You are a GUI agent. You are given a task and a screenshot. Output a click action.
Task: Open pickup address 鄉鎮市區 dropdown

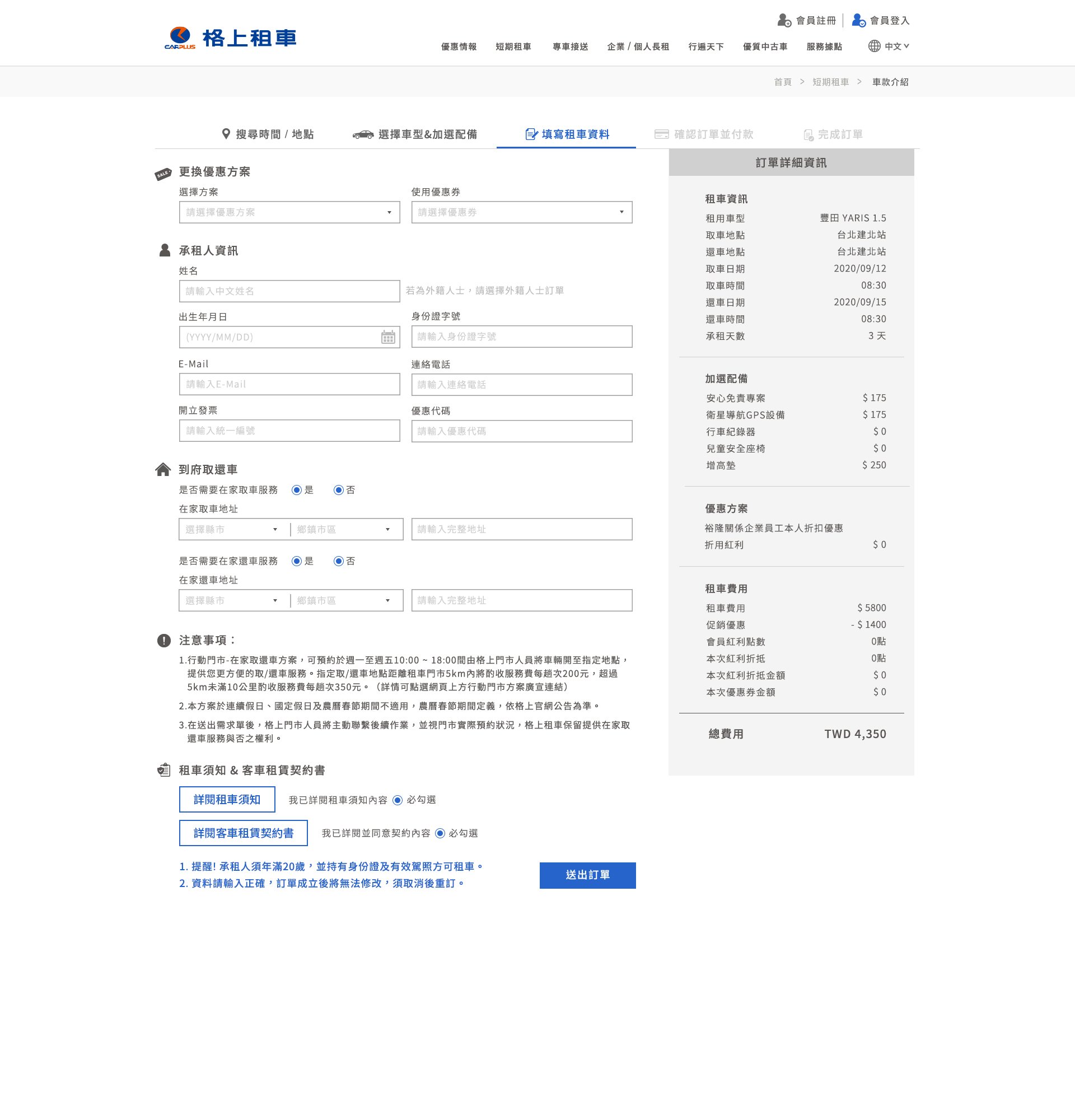(347, 530)
